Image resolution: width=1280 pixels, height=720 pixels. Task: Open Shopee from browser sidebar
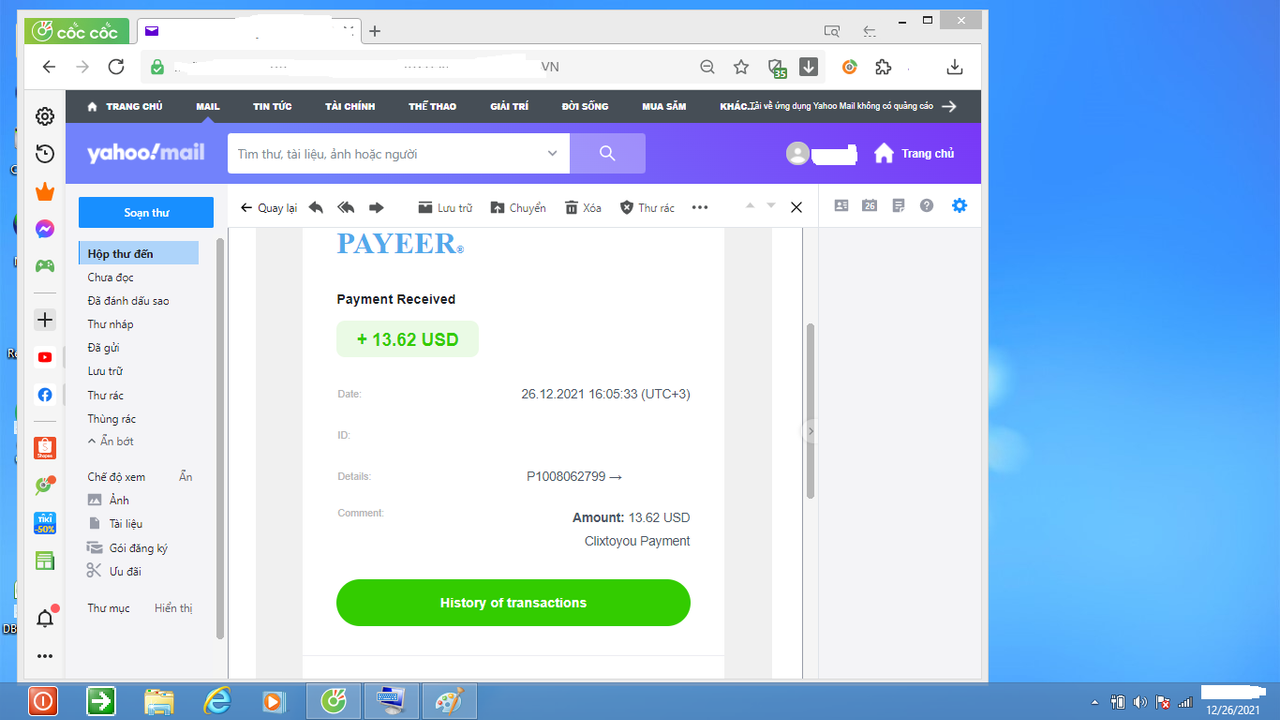pos(45,448)
